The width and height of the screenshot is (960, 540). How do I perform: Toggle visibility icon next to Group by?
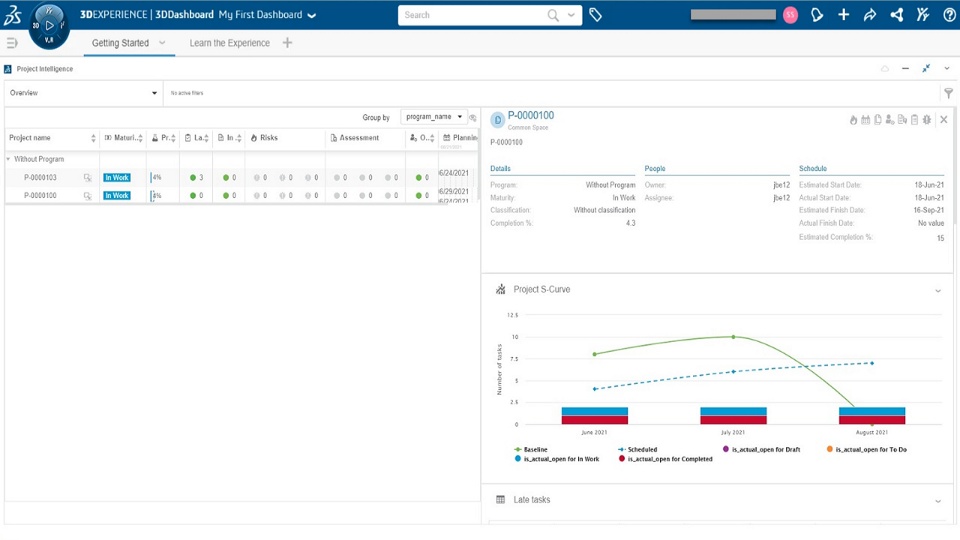pos(473,118)
